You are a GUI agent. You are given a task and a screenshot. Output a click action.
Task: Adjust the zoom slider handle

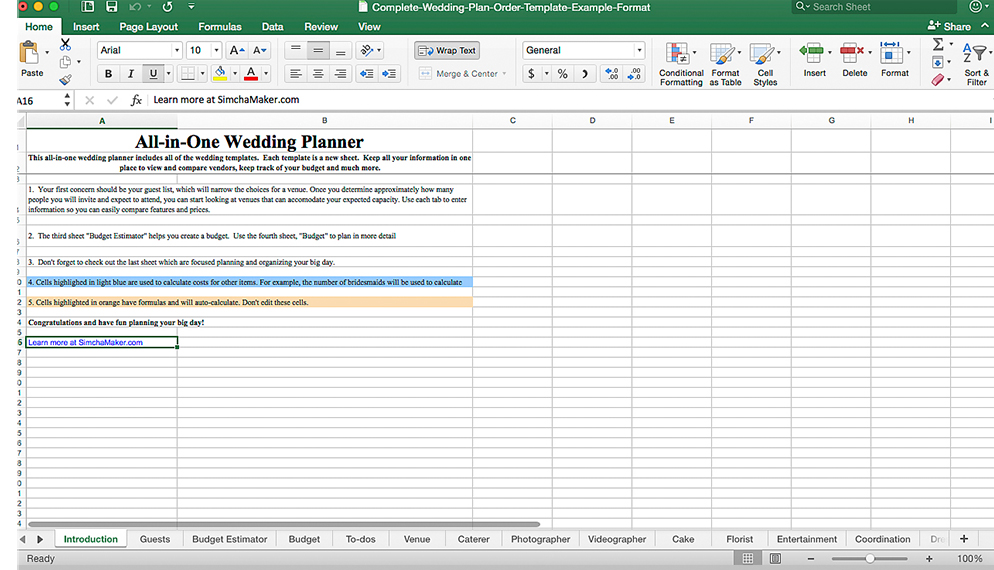[870, 559]
